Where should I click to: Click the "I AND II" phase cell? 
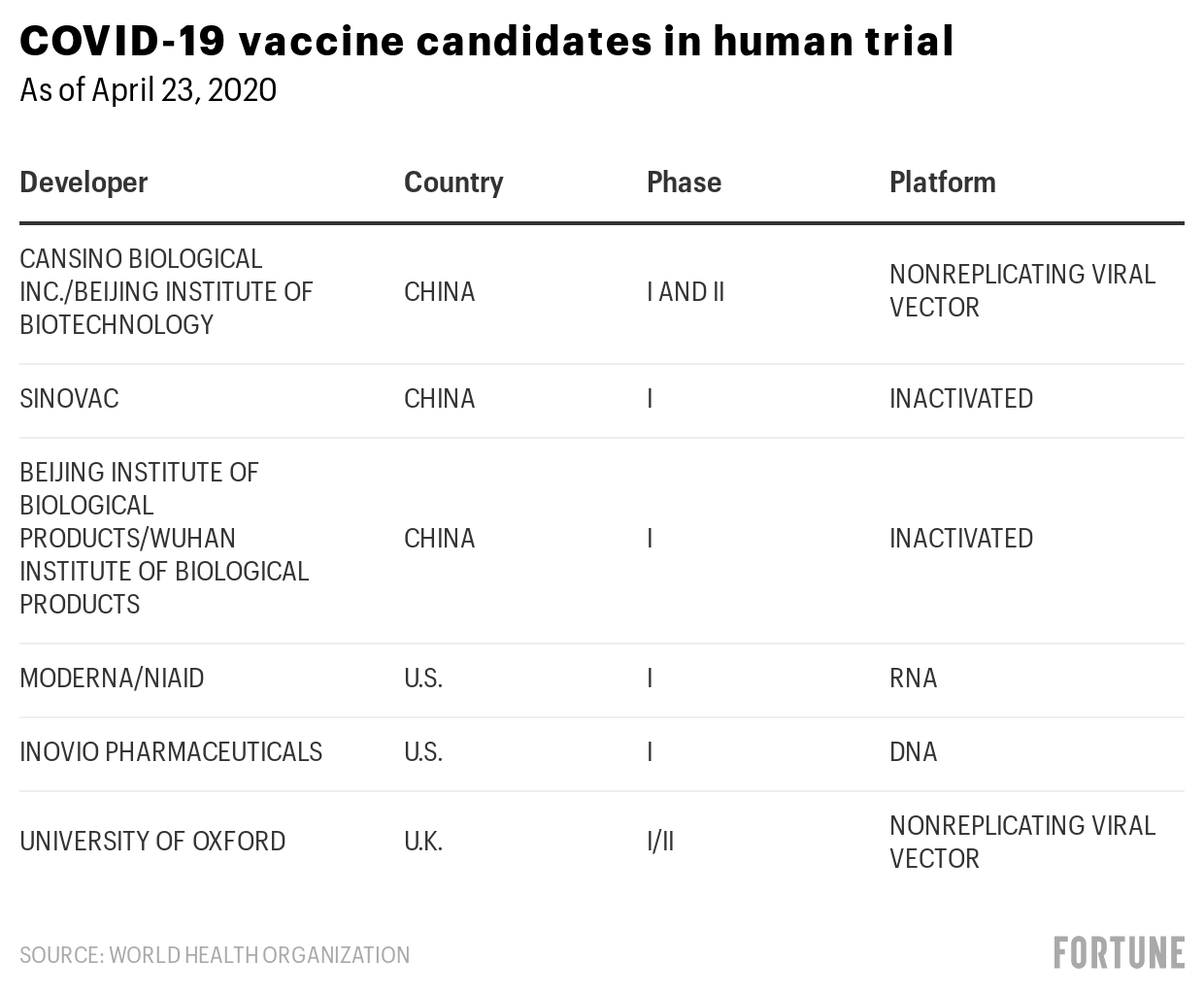point(686,292)
